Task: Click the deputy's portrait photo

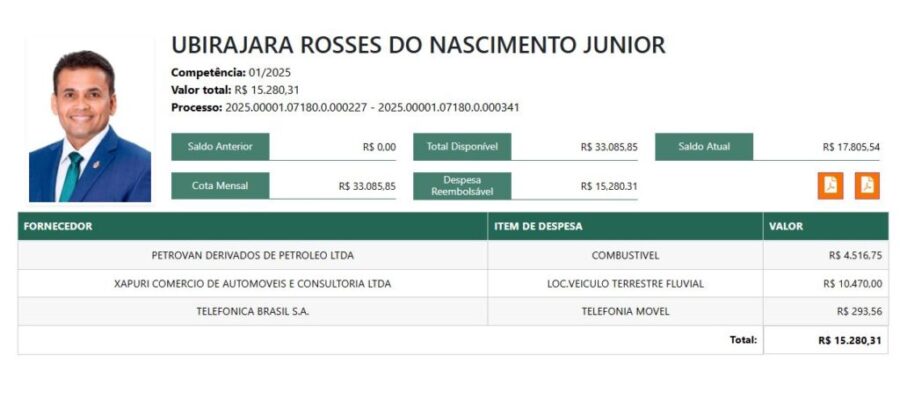Action: coord(89,121)
